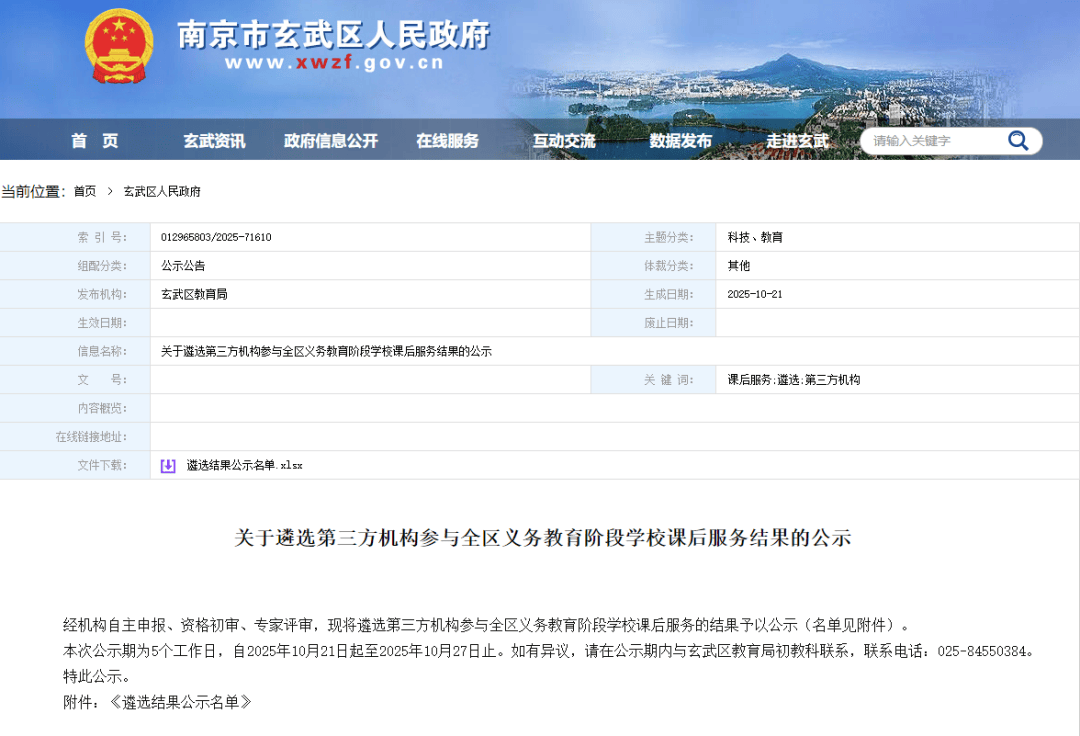Click the breadcrumb arrow separator after 首页
This screenshot has height=736, width=1080.
point(110,192)
